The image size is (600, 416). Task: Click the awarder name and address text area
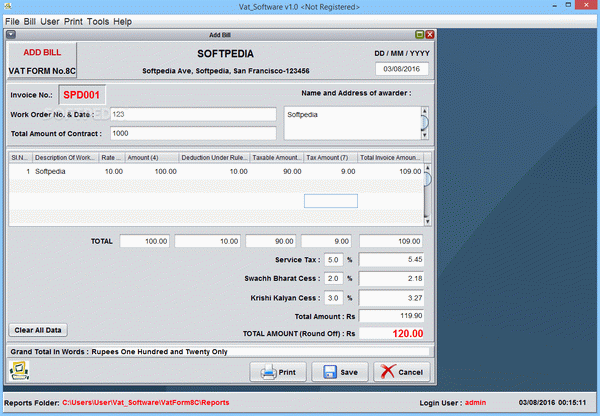tap(352, 123)
